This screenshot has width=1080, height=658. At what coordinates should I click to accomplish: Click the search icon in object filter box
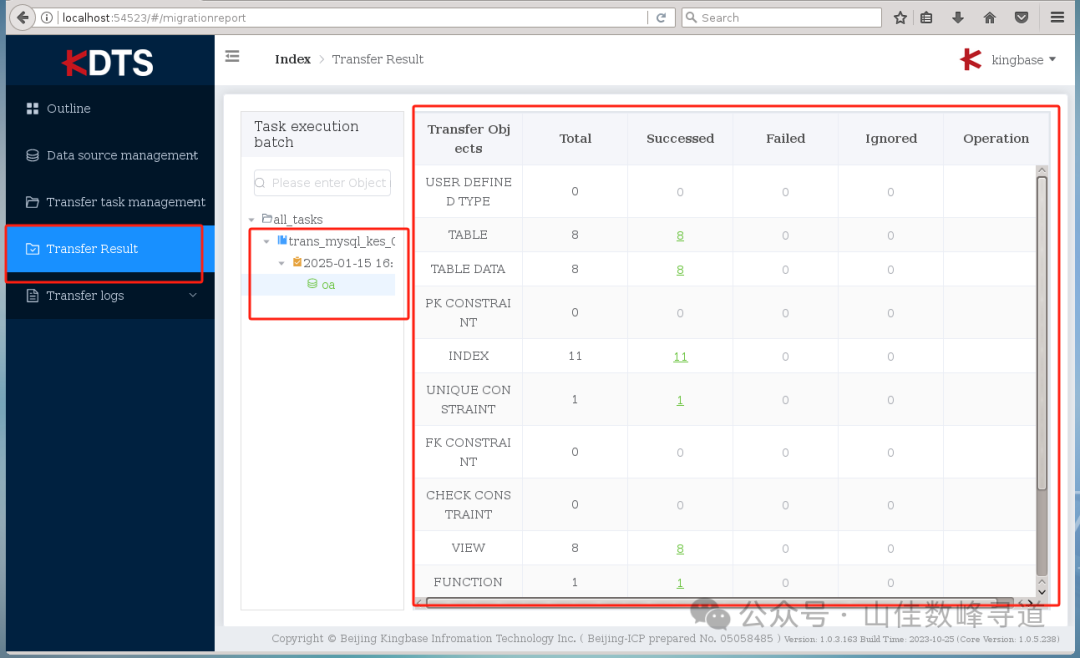[260, 183]
